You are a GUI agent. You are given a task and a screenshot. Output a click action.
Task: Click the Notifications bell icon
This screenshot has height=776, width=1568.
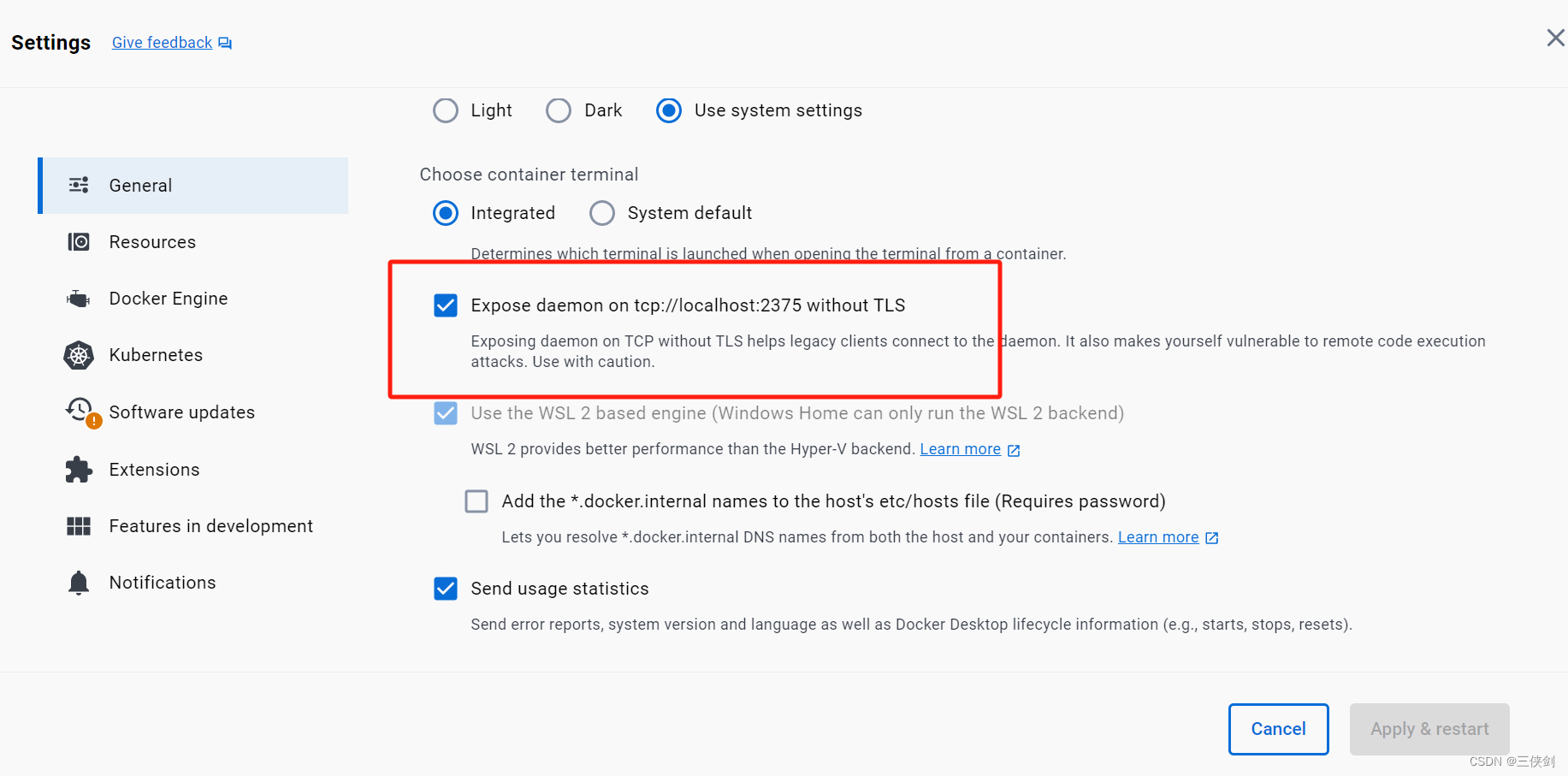(x=78, y=582)
